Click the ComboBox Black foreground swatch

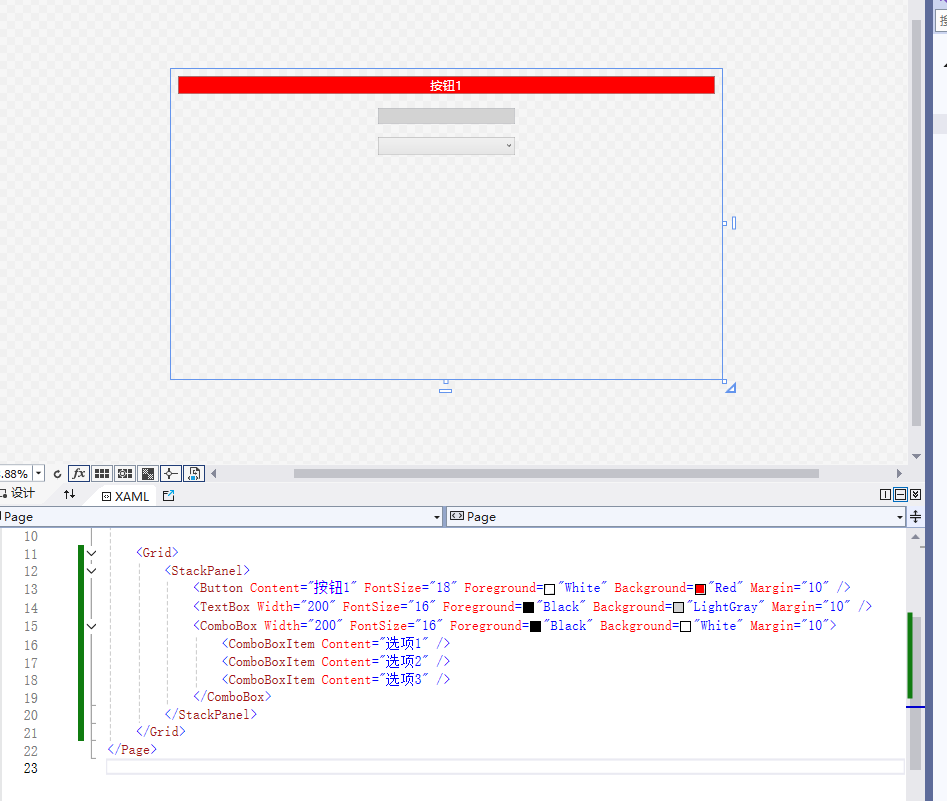click(x=535, y=626)
